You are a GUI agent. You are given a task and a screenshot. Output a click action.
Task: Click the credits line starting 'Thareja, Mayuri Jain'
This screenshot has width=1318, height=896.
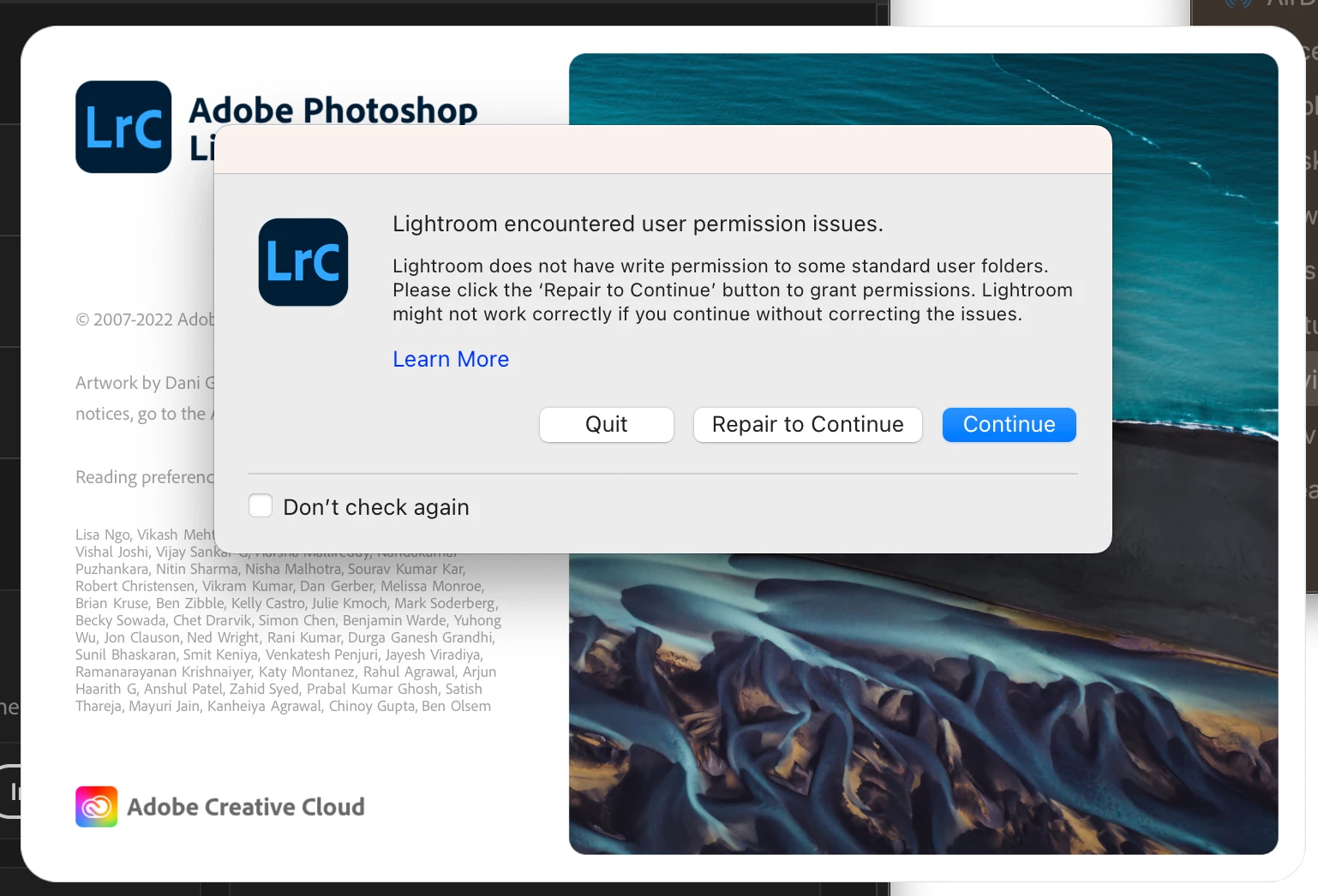[283, 706]
